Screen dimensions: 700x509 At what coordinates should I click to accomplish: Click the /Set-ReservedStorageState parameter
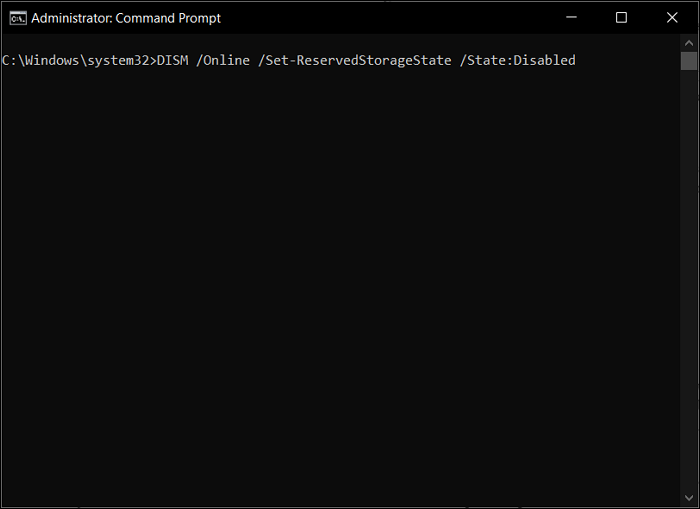pyautogui.click(x=354, y=61)
